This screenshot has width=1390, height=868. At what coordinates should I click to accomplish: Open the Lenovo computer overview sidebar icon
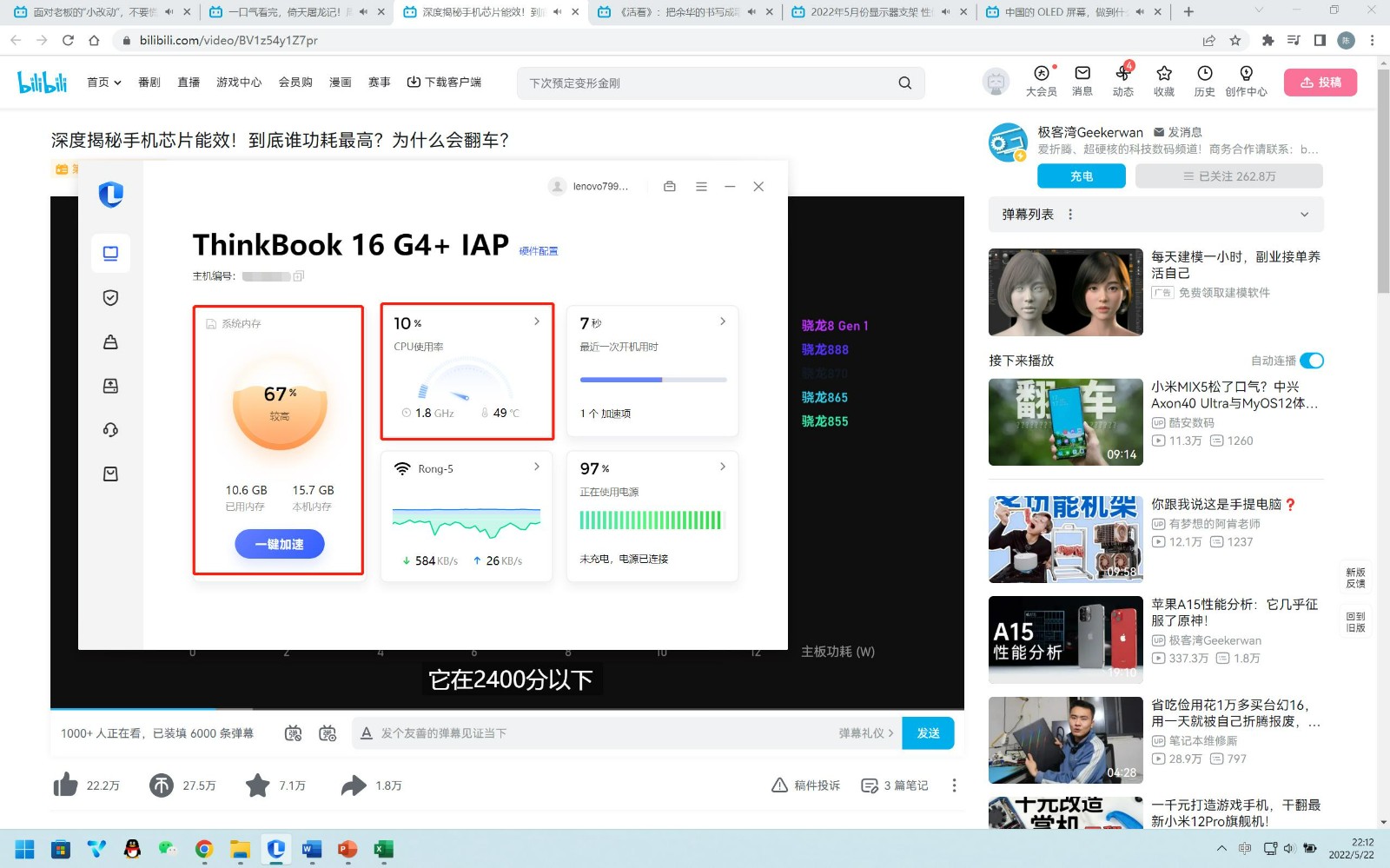(110, 254)
